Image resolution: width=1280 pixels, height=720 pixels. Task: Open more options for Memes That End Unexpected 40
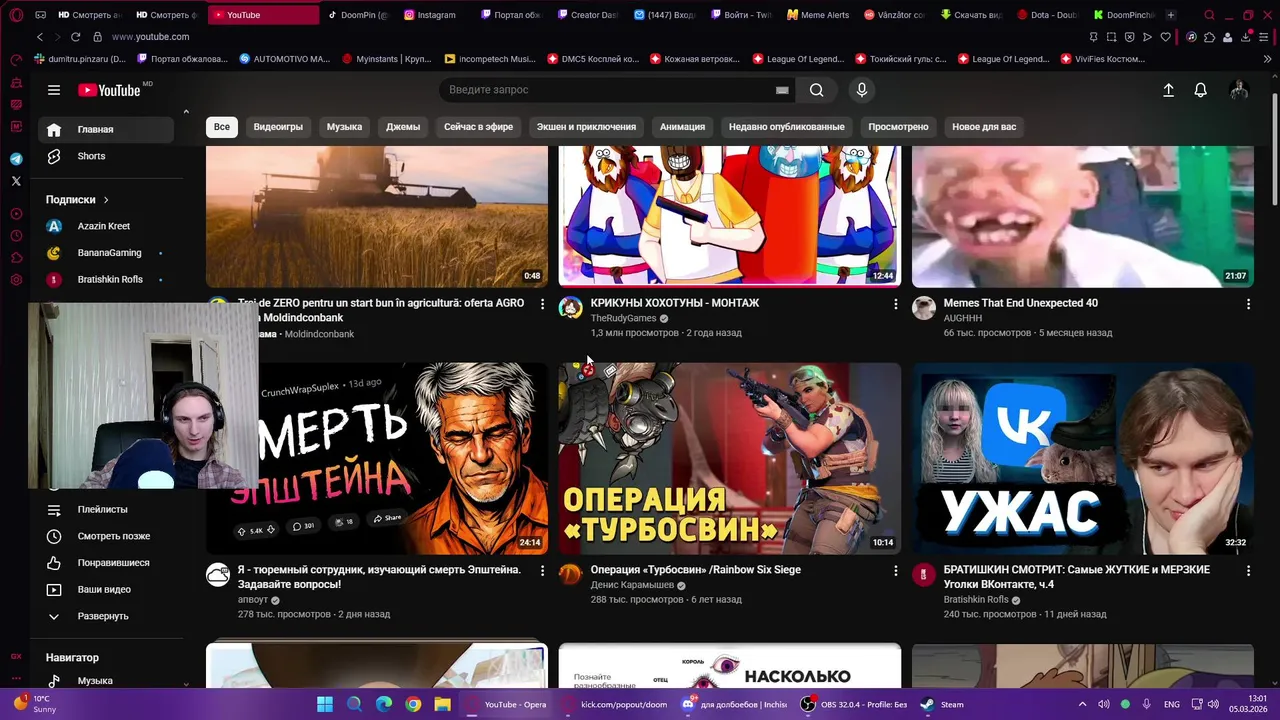click(x=1248, y=303)
